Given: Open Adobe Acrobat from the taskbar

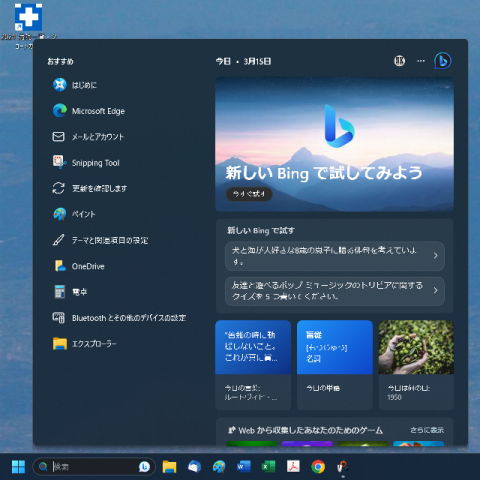Looking at the screenshot, I should [x=293, y=467].
